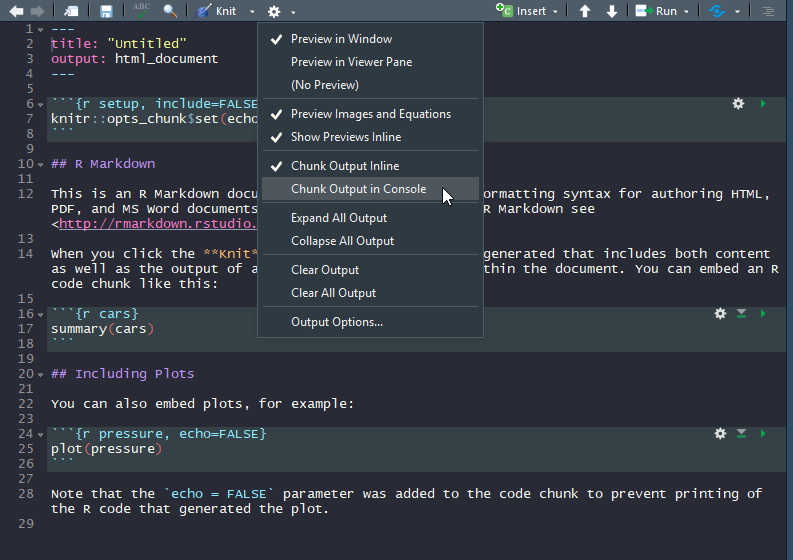Open setup chunk options gear

(738, 104)
